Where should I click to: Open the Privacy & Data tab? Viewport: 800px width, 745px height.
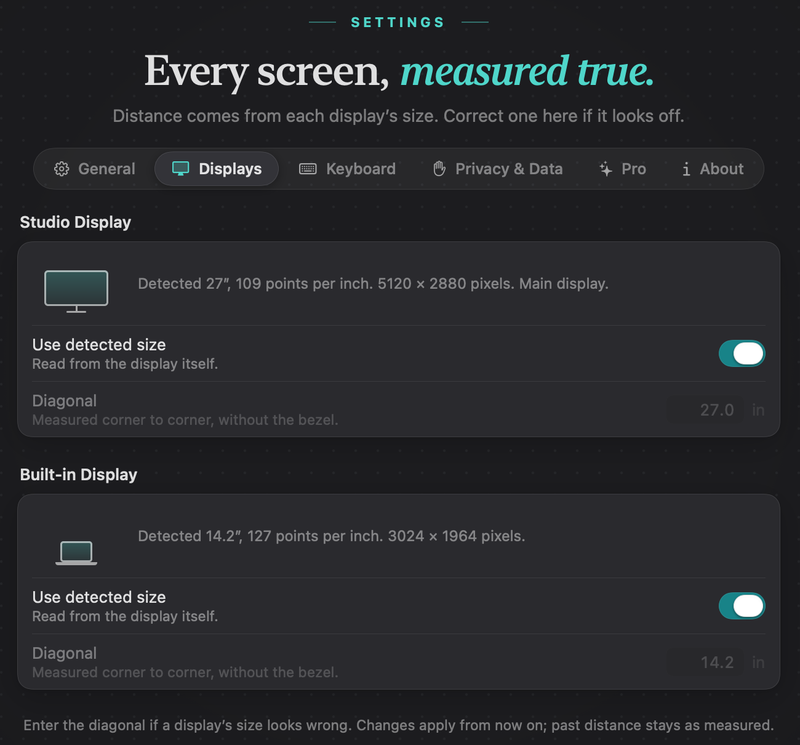(x=497, y=169)
